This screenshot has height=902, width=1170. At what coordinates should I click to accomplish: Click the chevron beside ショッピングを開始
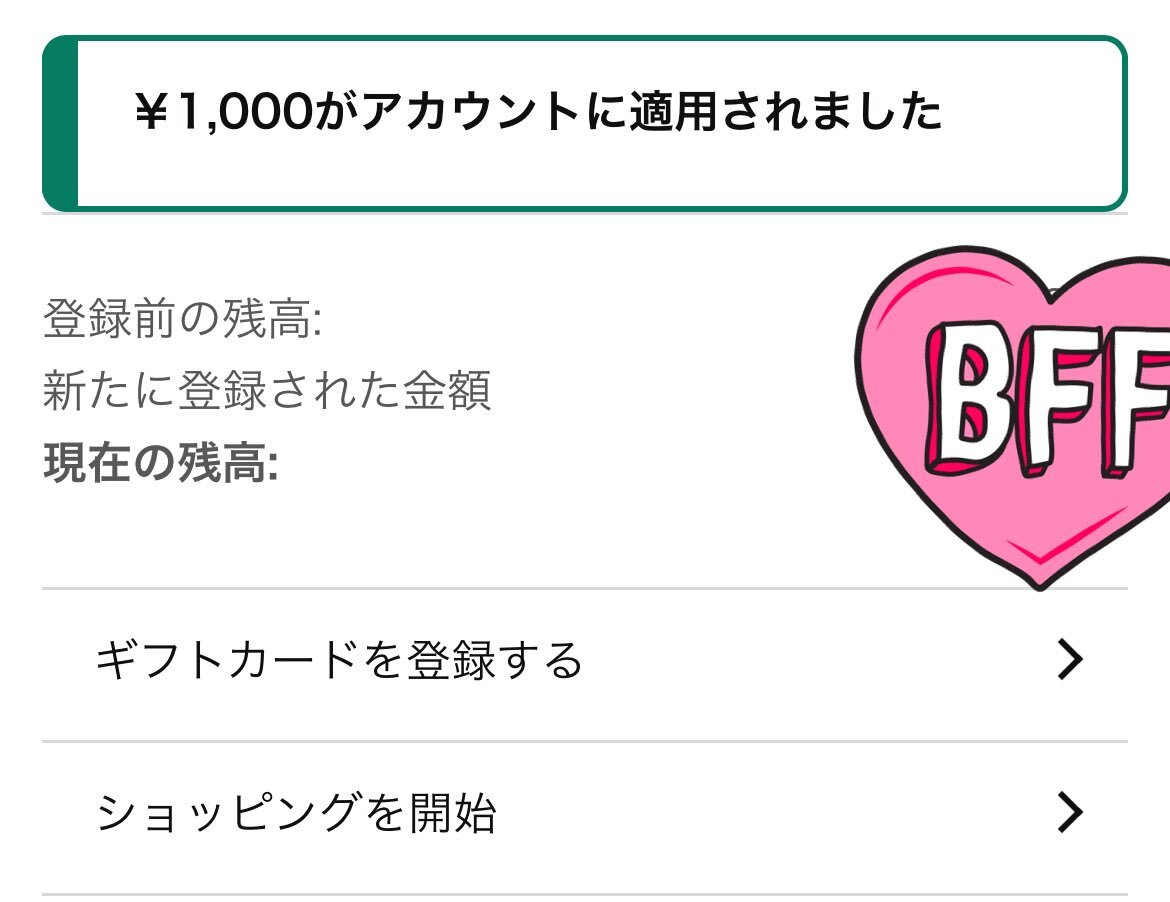coord(1070,812)
